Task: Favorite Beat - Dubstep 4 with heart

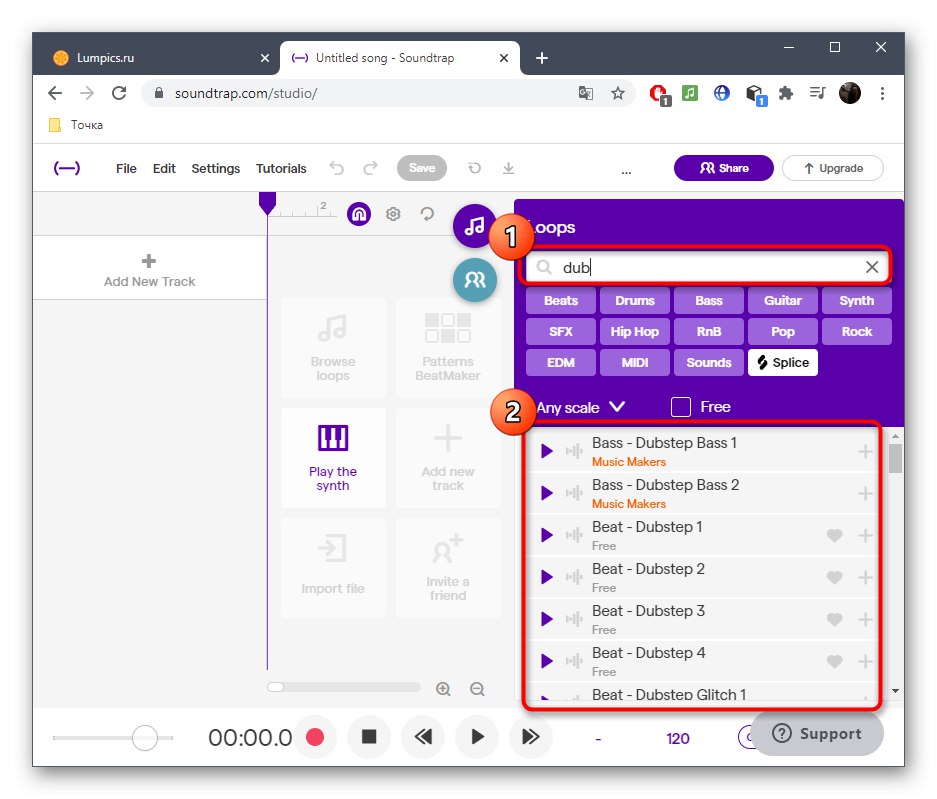Action: (x=835, y=662)
